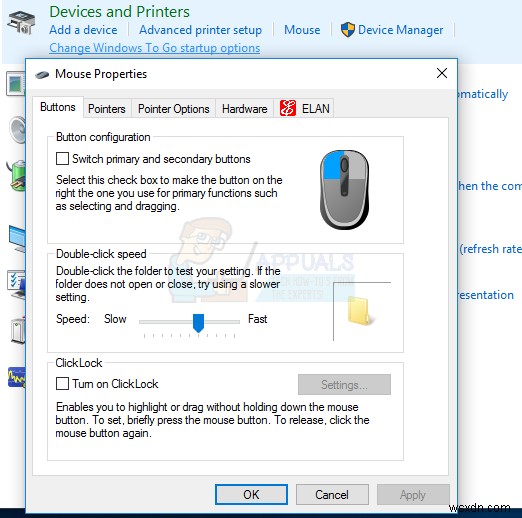Select the Buttons tab
The height and width of the screenshot is (518, 522).
pos(58,107)
